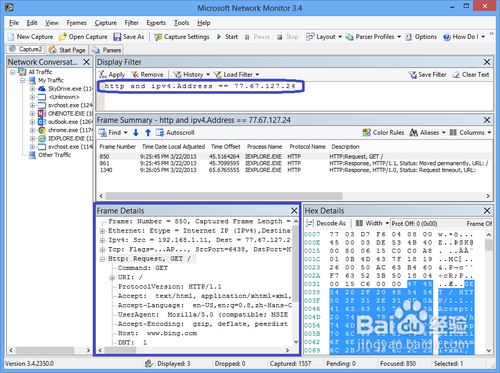The image size is (500, 373).
Task: Start the capture with play button
Action: [227, 37]
